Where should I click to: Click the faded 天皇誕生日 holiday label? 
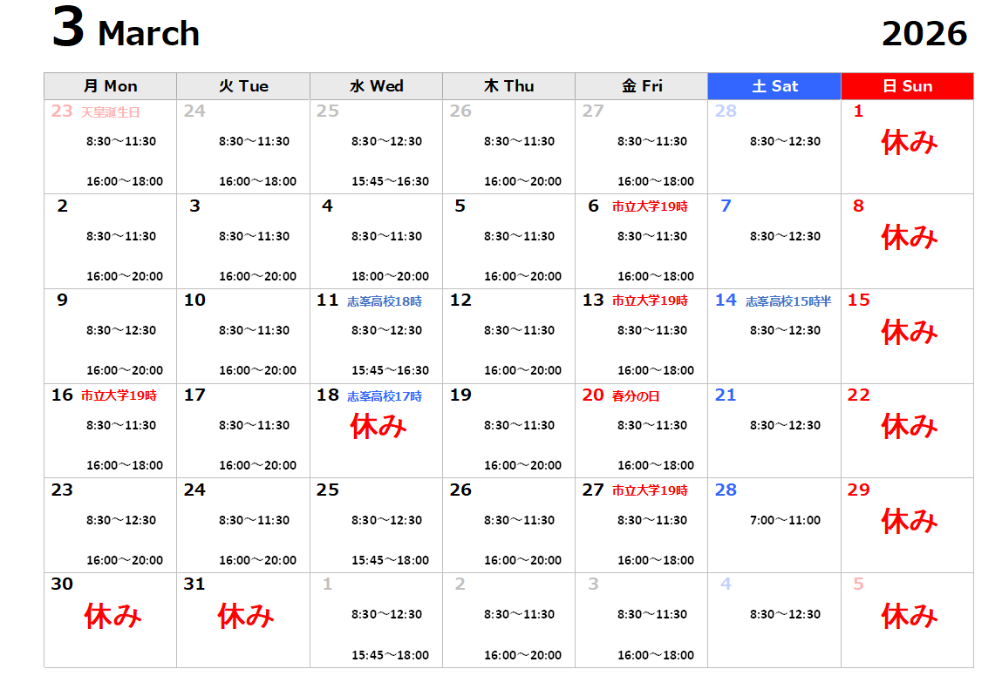coord(111,112)
